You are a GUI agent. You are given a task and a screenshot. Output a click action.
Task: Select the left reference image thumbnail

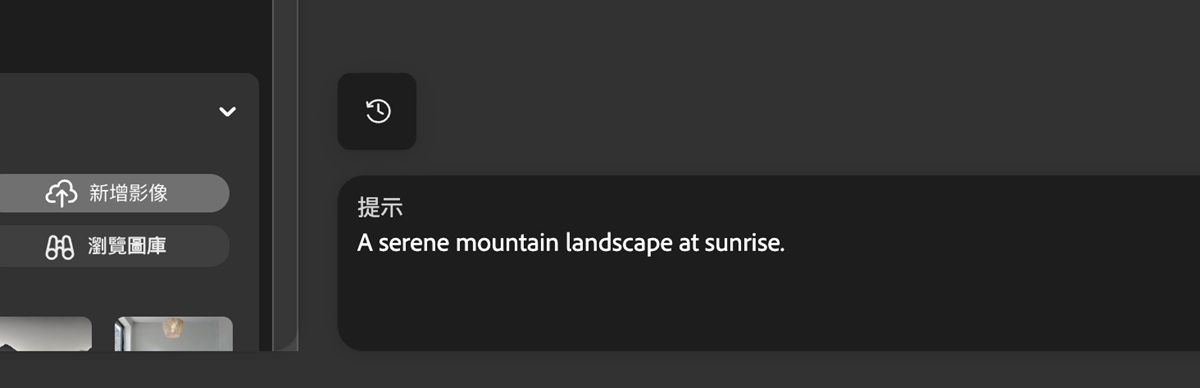(x=46, y=334)
